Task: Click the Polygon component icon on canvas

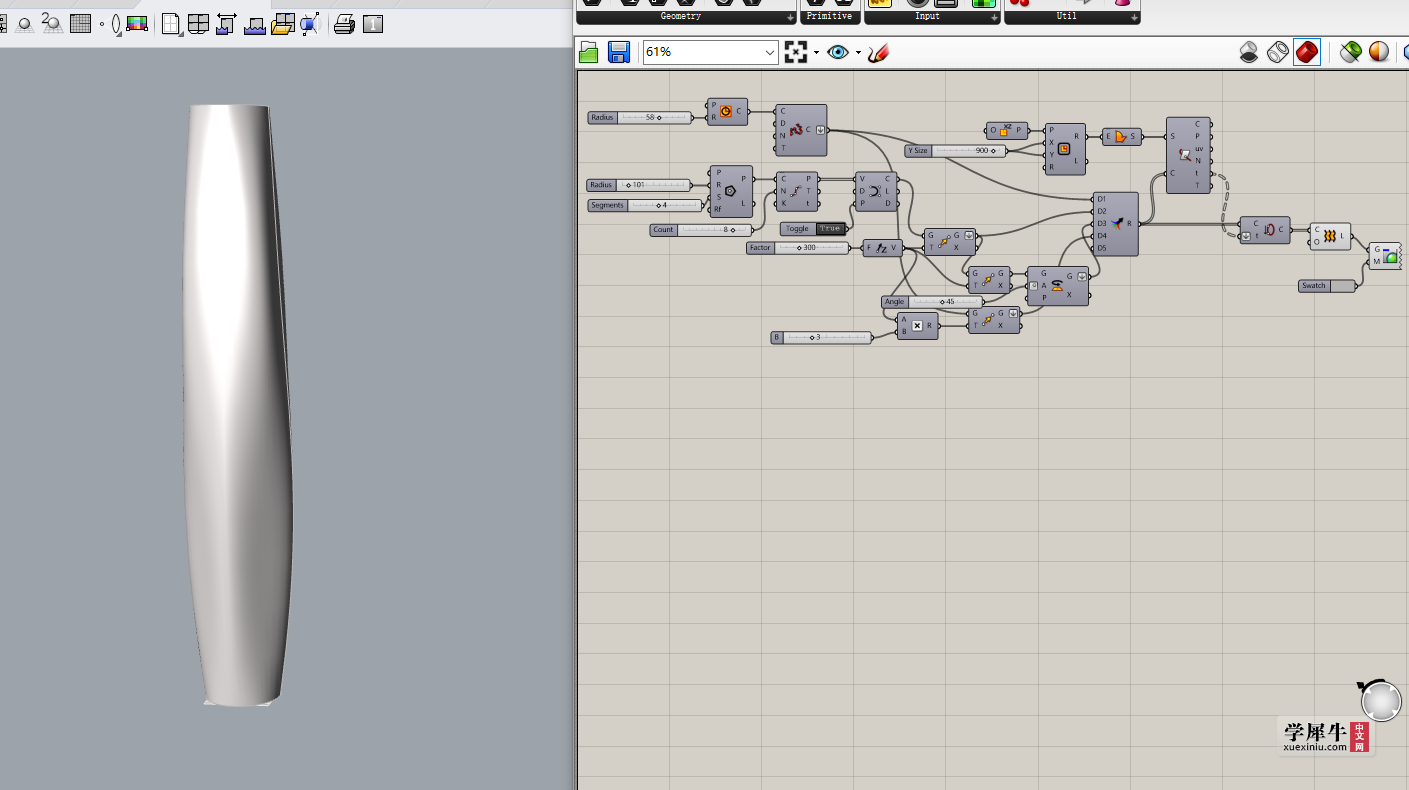Action: point(731,191)
